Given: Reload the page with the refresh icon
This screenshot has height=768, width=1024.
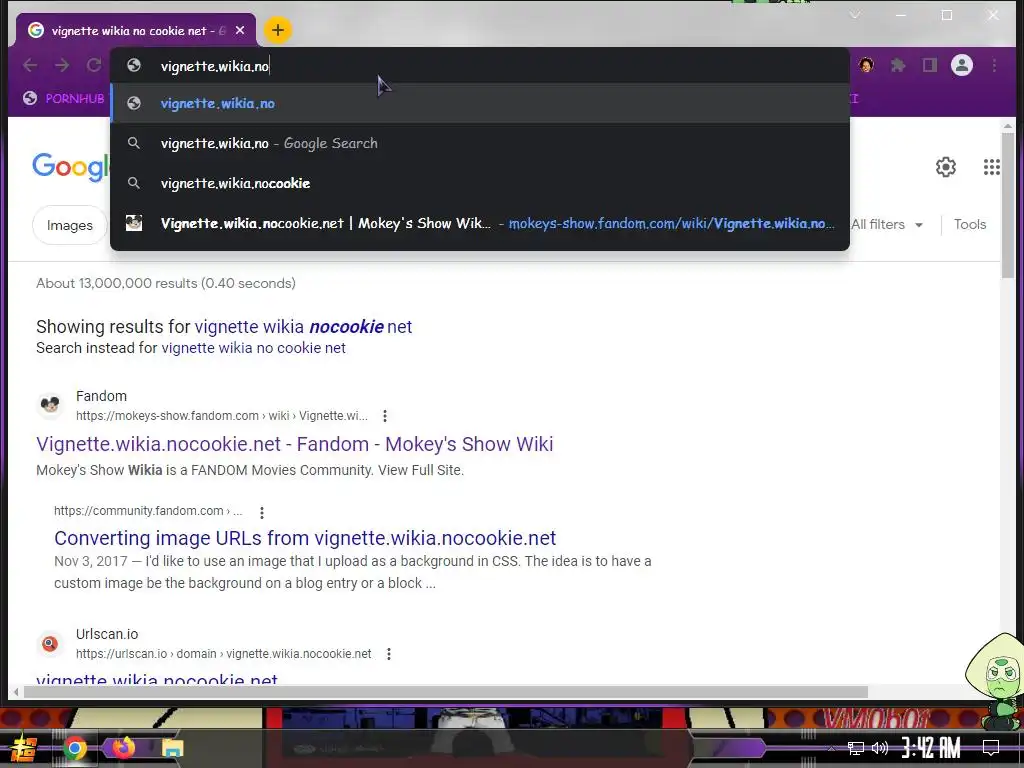Looking at the screenshot, I should click(94, 65).
